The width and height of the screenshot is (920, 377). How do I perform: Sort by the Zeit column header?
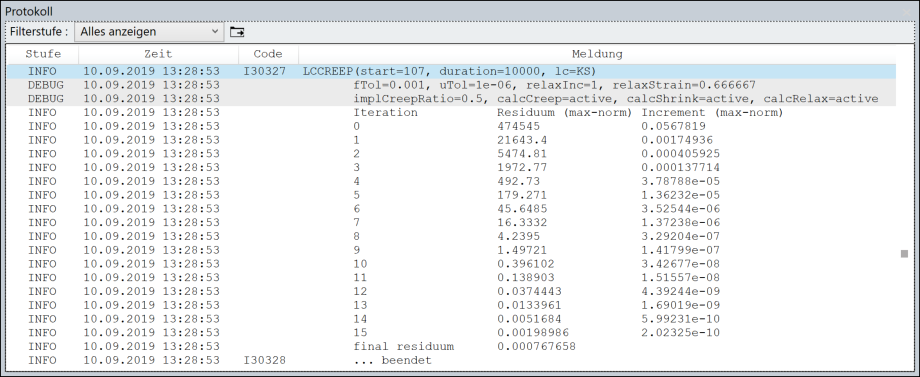point(158,54)
